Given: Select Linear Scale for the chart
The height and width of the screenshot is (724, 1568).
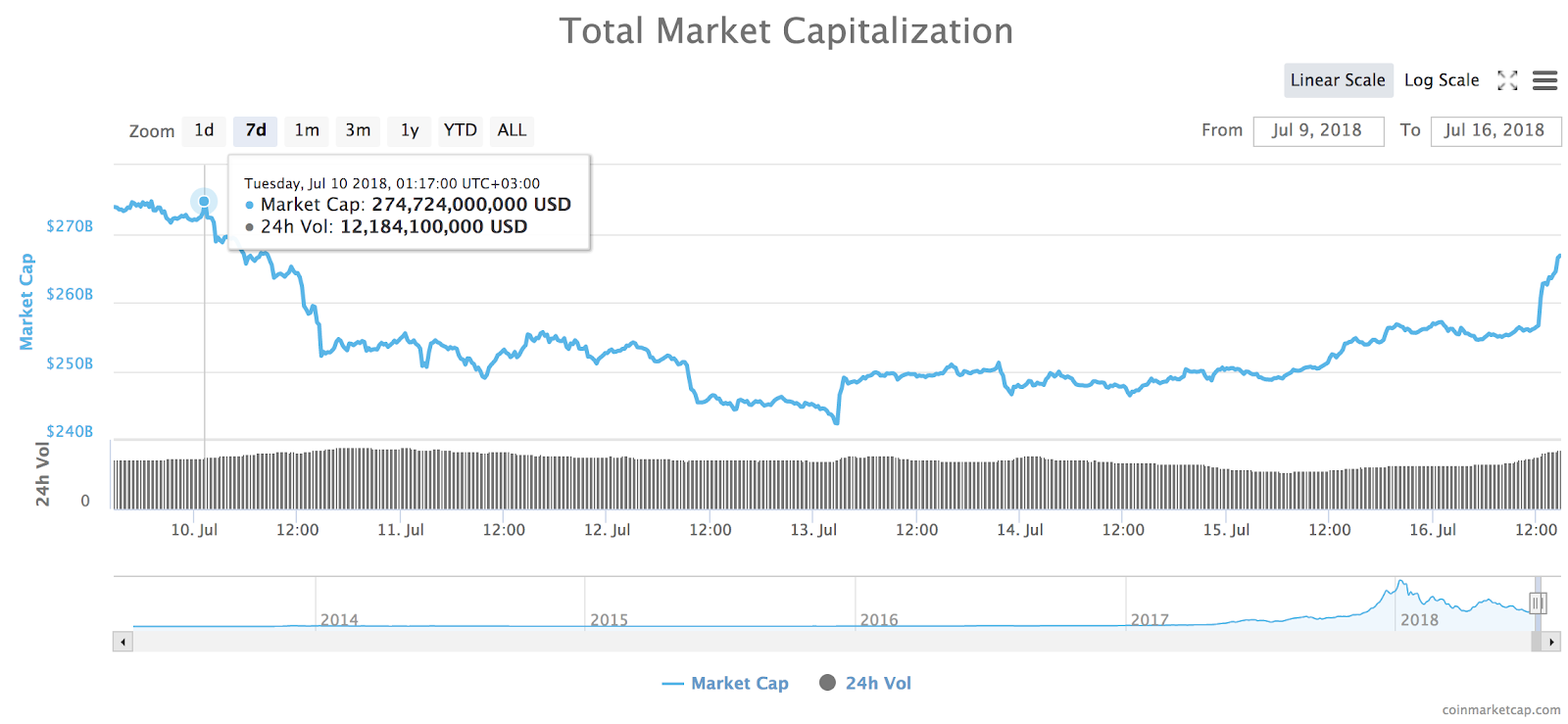Looking at the screenshot, I should pos(1338,80).
